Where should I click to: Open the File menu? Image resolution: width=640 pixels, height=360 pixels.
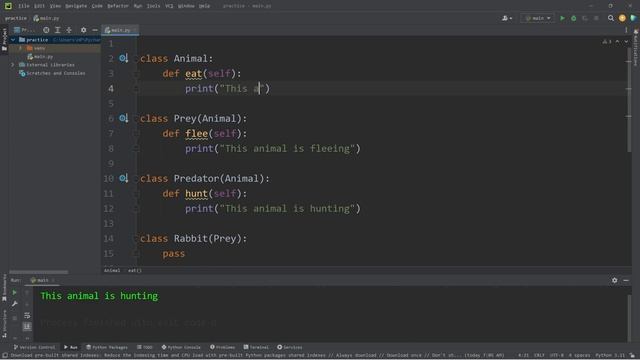pos(24,6)
